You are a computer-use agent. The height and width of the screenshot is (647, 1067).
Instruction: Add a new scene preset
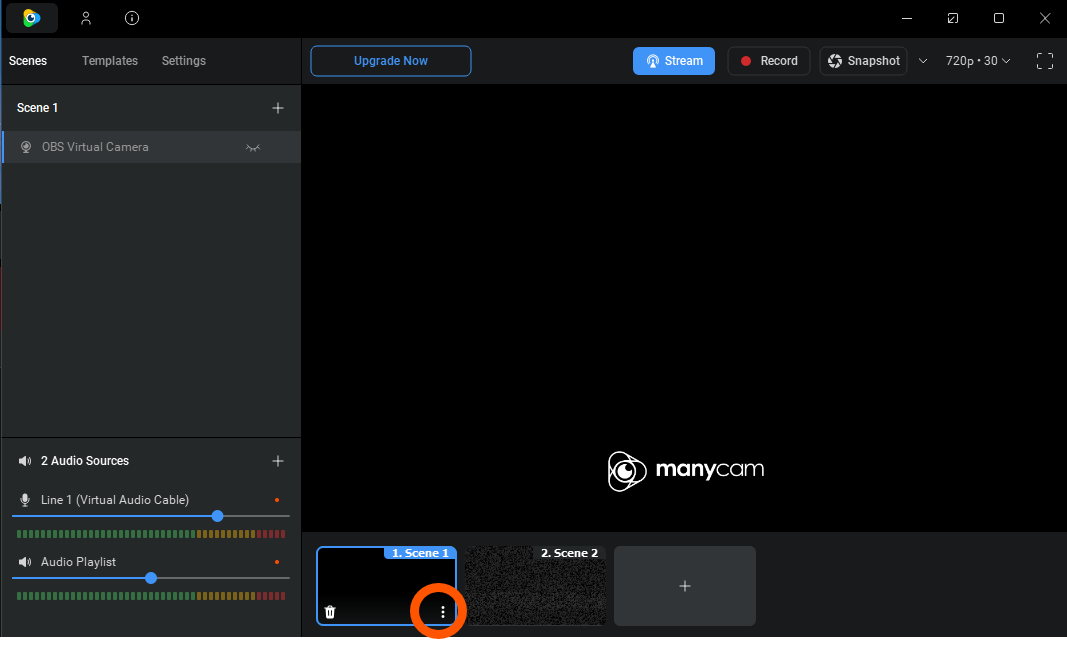(x=685, y=586)
